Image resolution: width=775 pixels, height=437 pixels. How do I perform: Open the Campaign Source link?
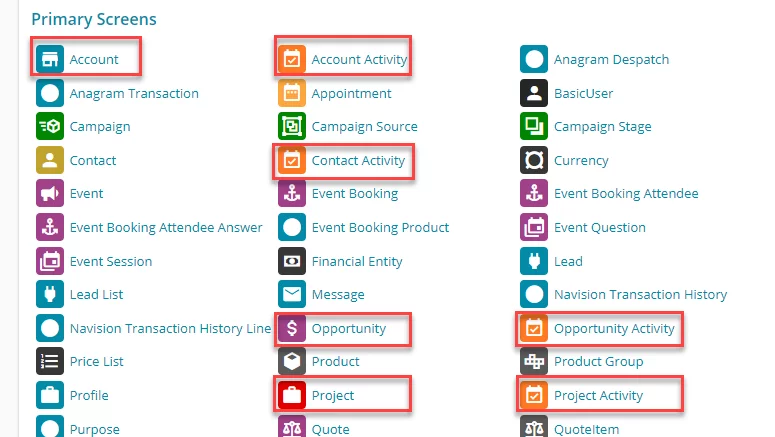pyautogui.click(x=365, y=127)
